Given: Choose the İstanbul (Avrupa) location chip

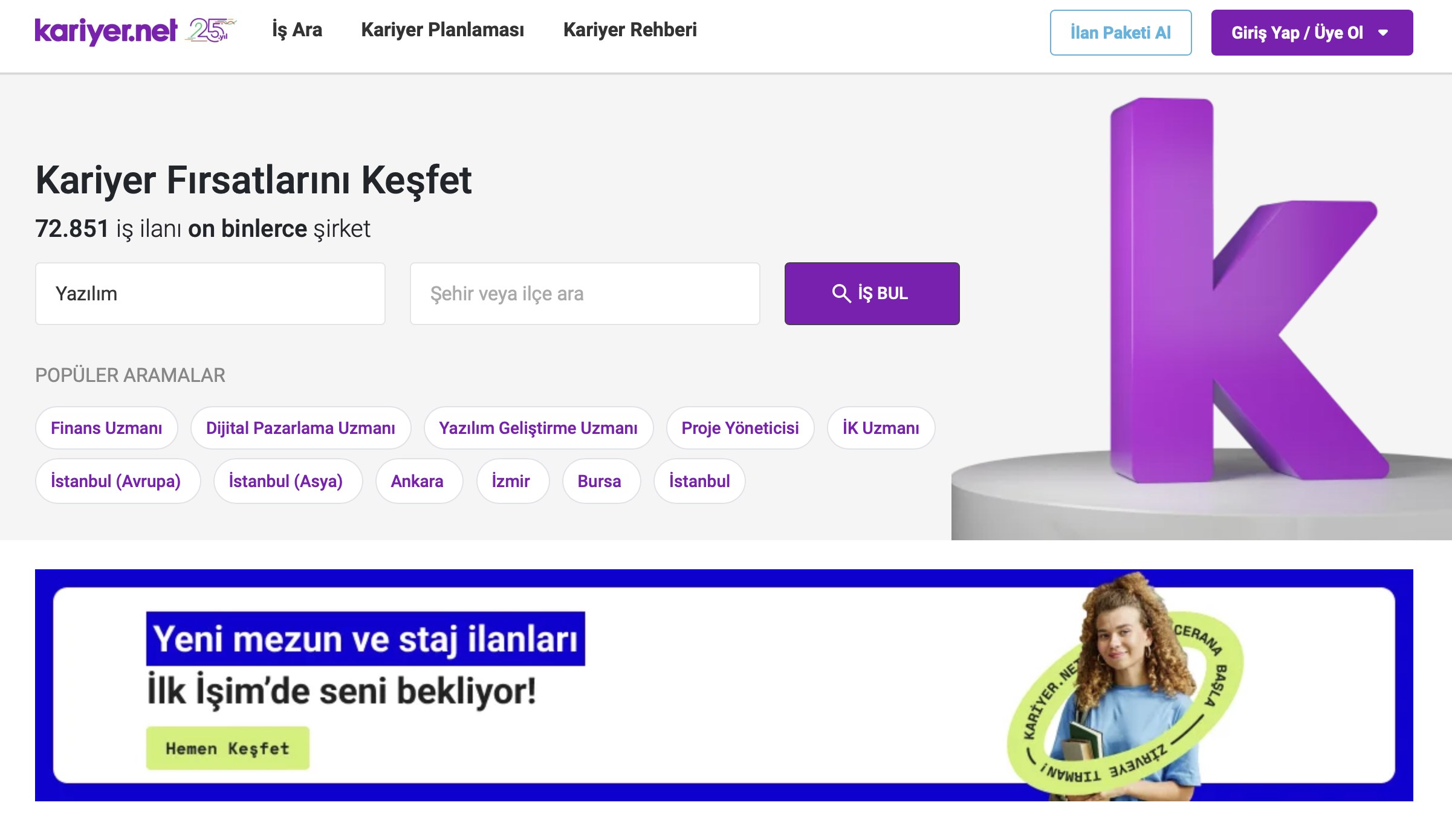Looking at the screenshot, I should tap(116, 481).
